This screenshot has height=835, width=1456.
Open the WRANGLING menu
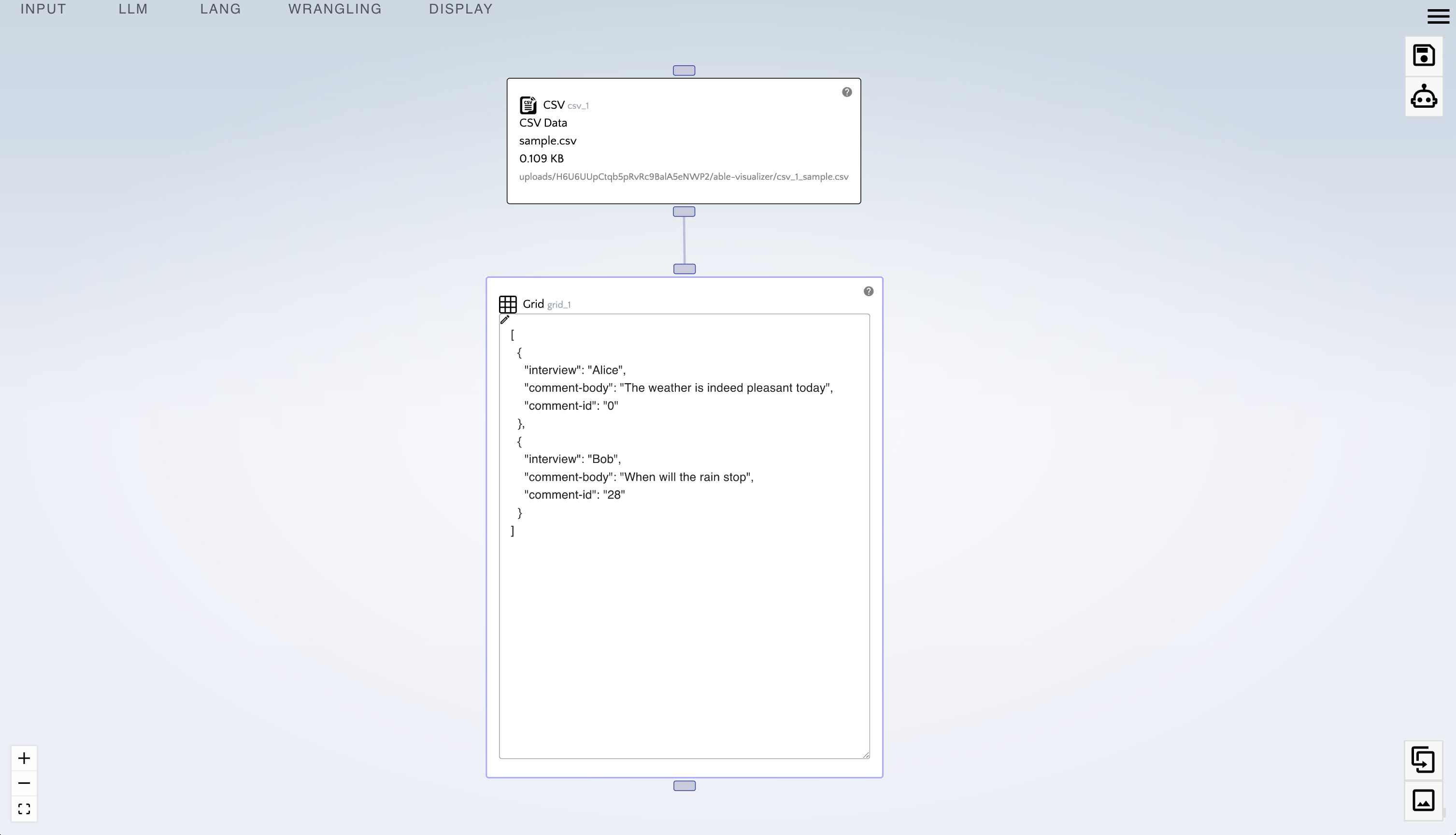click(x=335, y=9)
